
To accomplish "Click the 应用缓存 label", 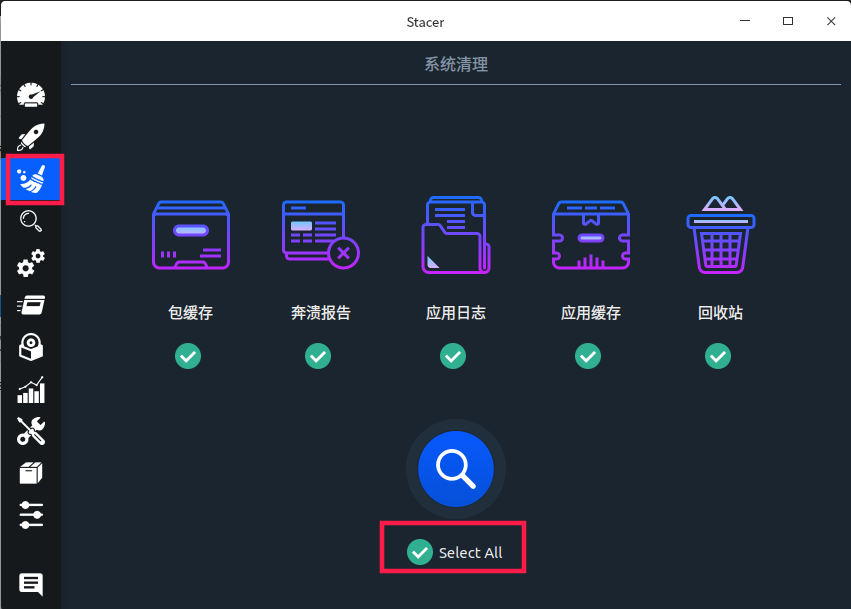I will click(x=591, y=313).
